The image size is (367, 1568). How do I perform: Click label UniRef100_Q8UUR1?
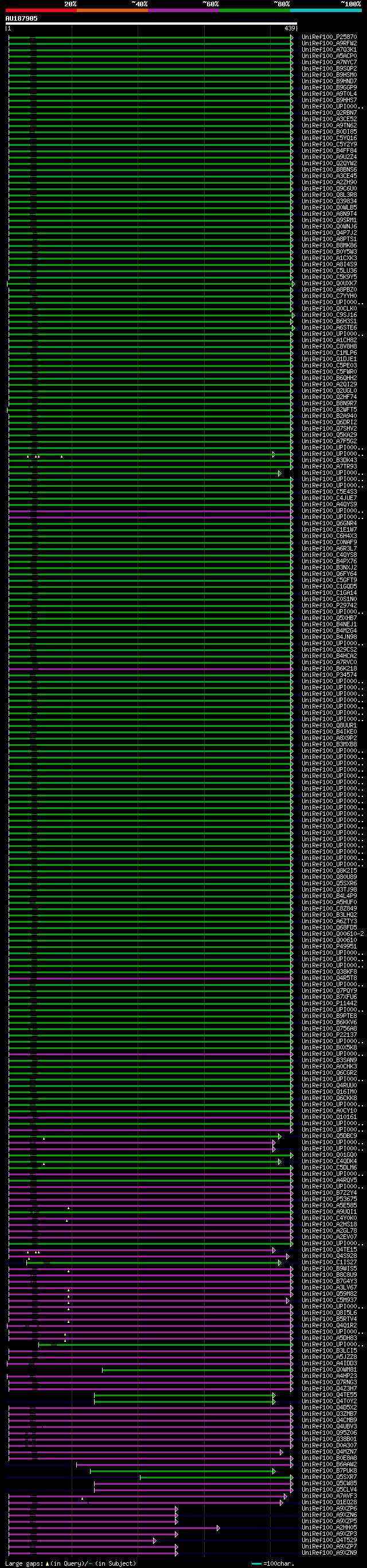pyautogui.click(x=329, y=726)
